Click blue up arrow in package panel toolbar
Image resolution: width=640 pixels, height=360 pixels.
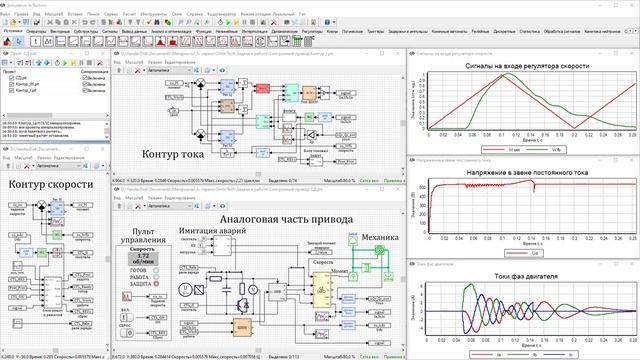coord(38,63)
